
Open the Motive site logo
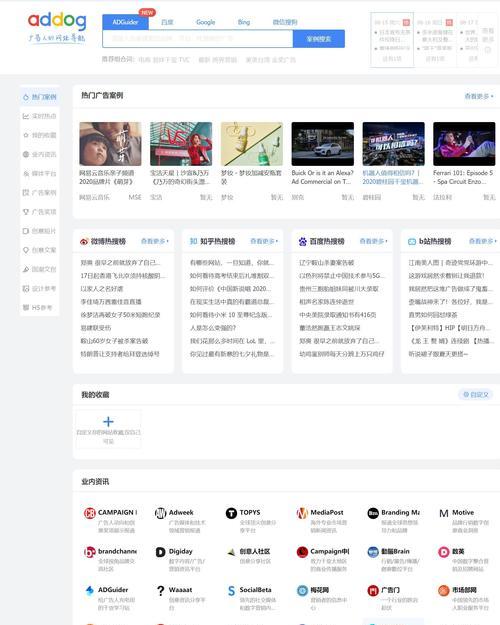point(443,513)
